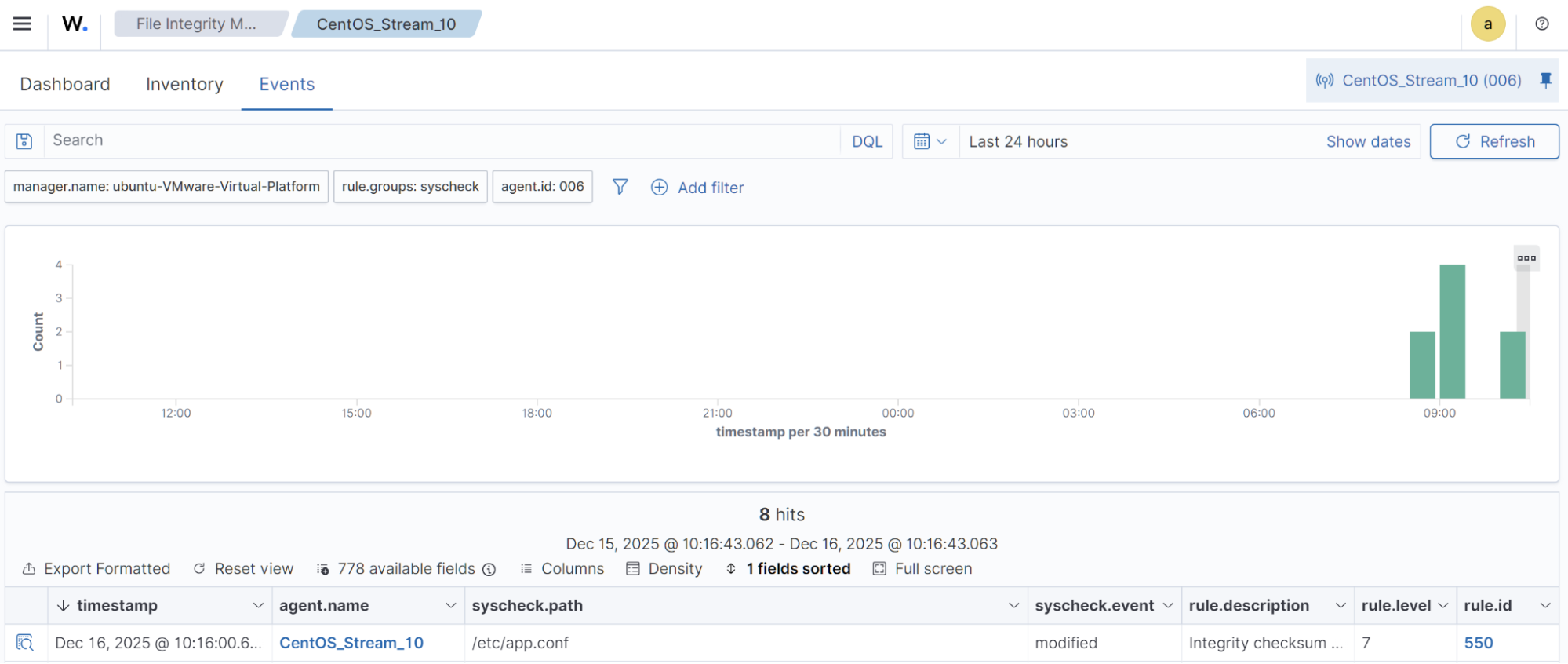Expand the rule.description column options chevron

[x=1341, y=605]
